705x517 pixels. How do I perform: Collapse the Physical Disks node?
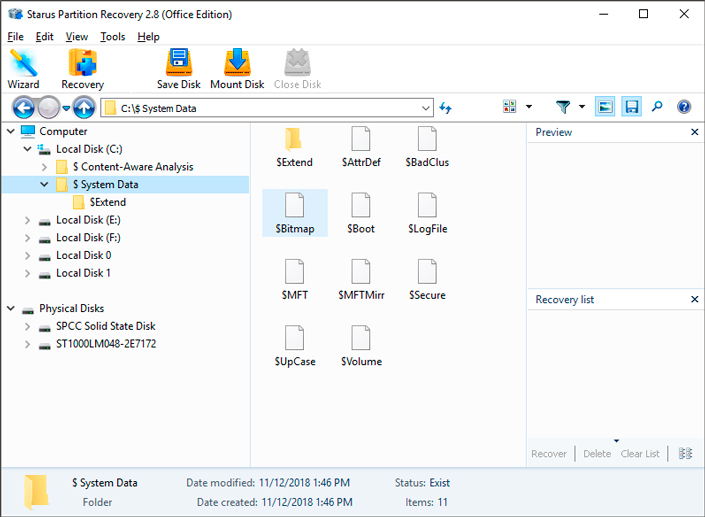tap(11, 308)
